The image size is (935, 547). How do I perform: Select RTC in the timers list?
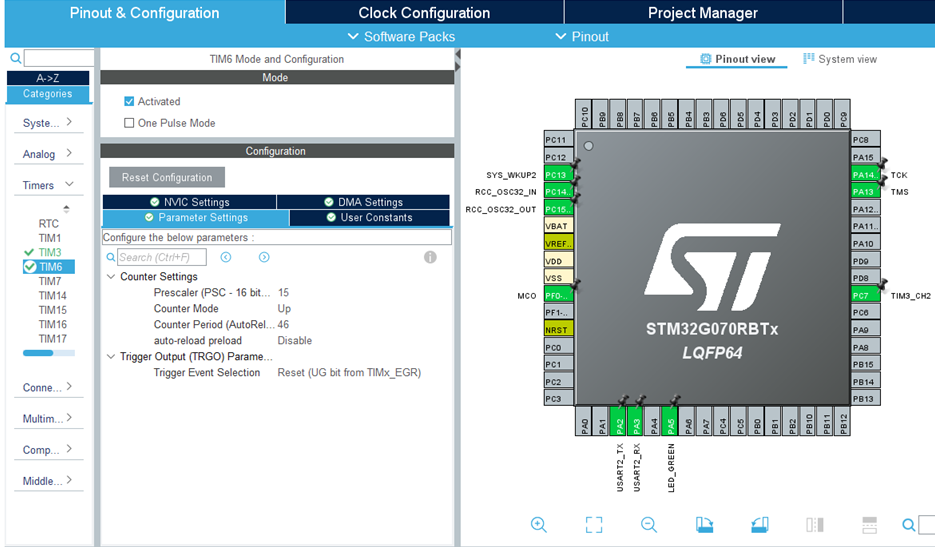click(x=49, y=224)
